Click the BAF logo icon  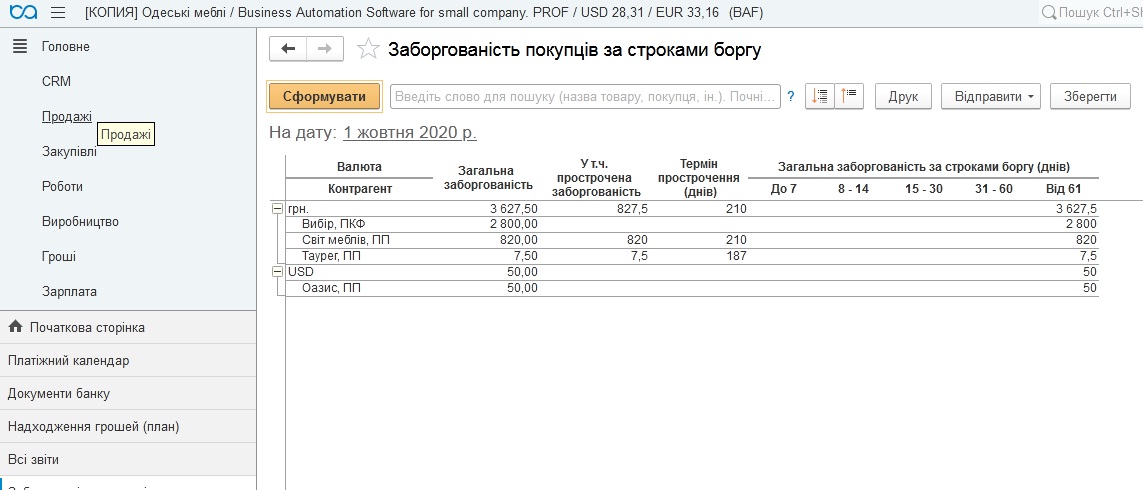tap(21, 12)
